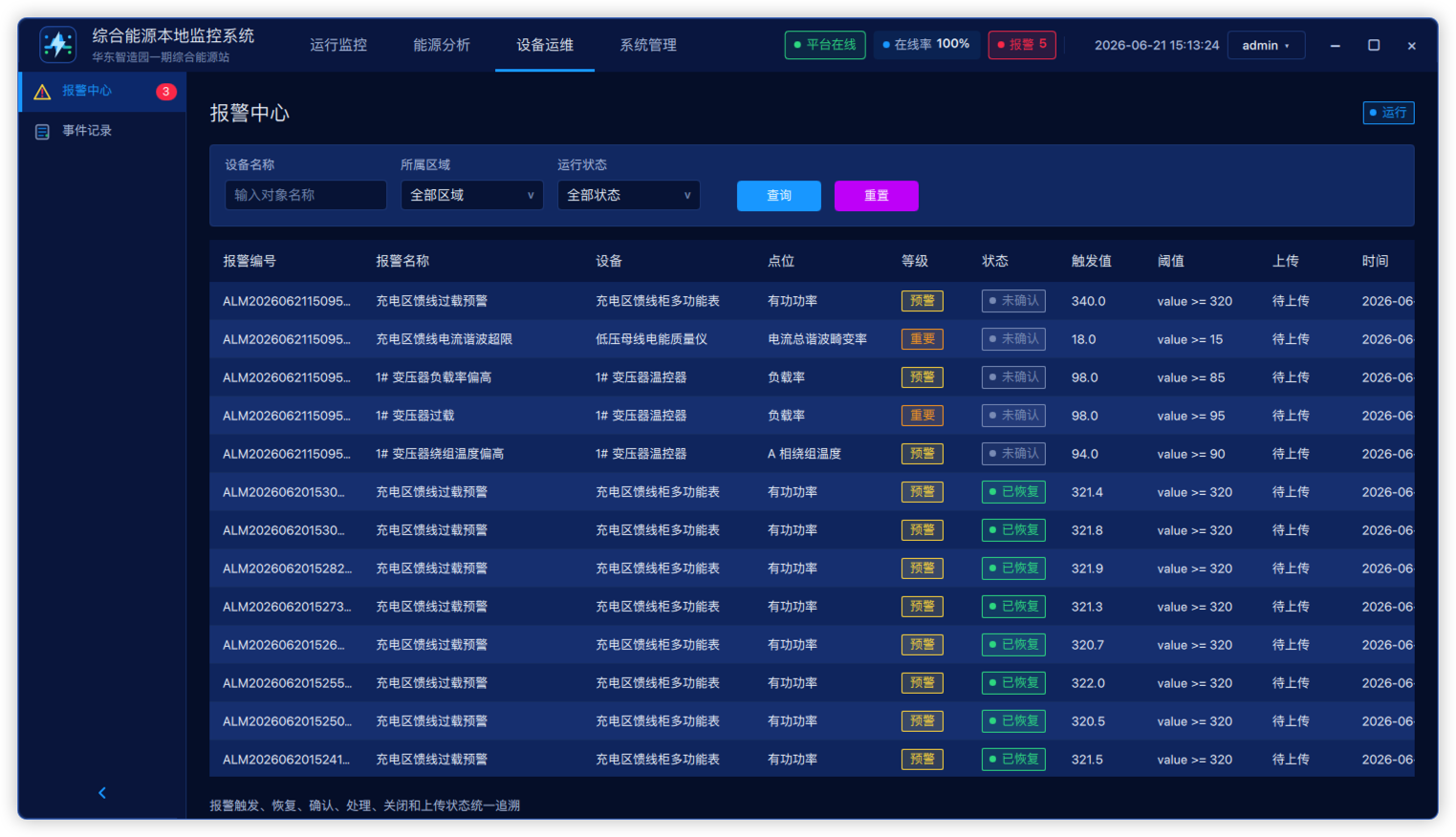Viewport: 1456px width, 837px height.
Task: Click the 运行 status tag
Action: (1388, 113)
